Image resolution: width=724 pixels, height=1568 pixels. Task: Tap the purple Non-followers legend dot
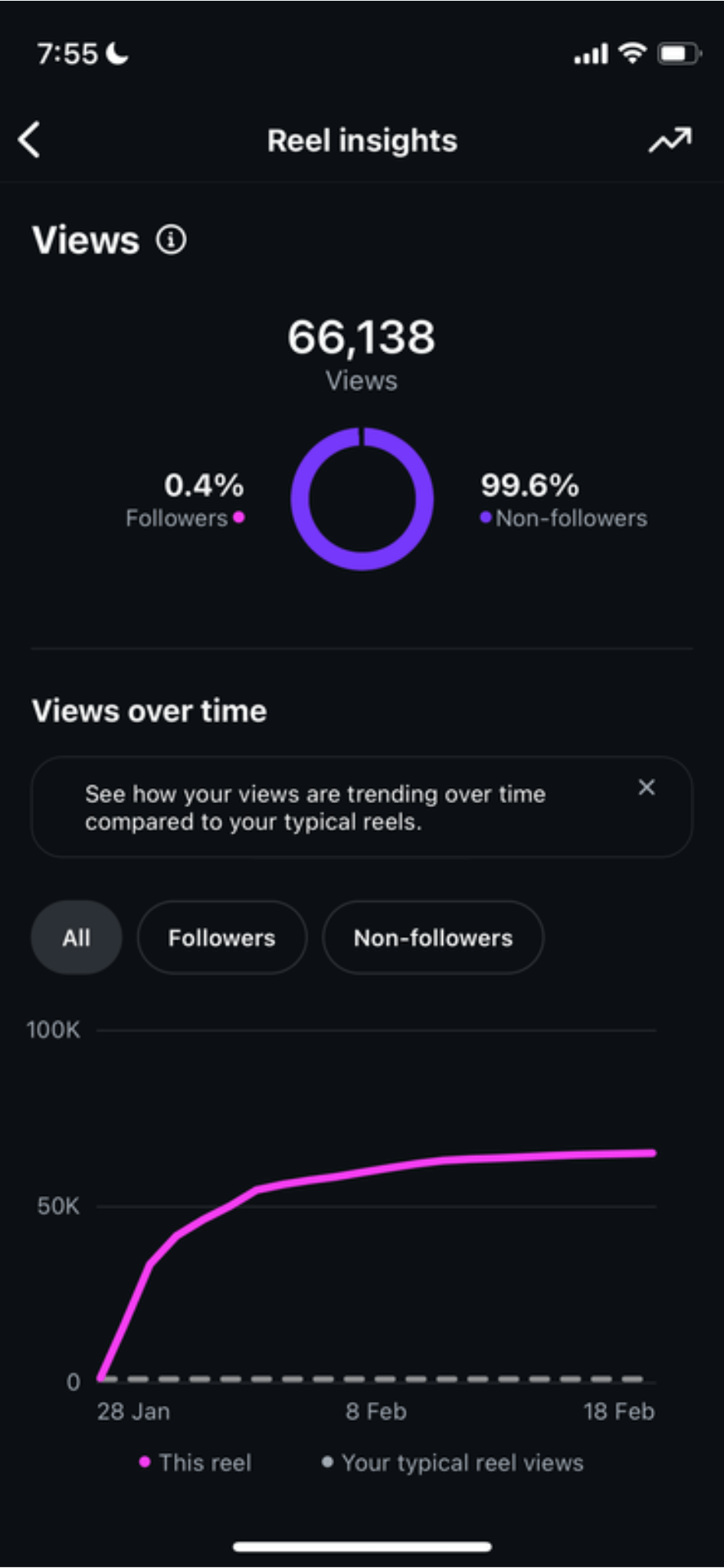pyautogui.click(x=485, y=518)
